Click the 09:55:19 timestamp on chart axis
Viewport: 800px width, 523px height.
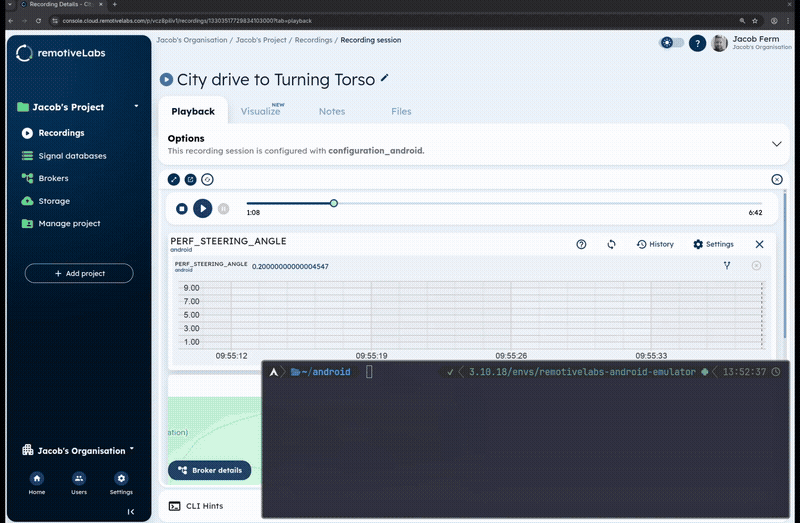click(371, 356)
